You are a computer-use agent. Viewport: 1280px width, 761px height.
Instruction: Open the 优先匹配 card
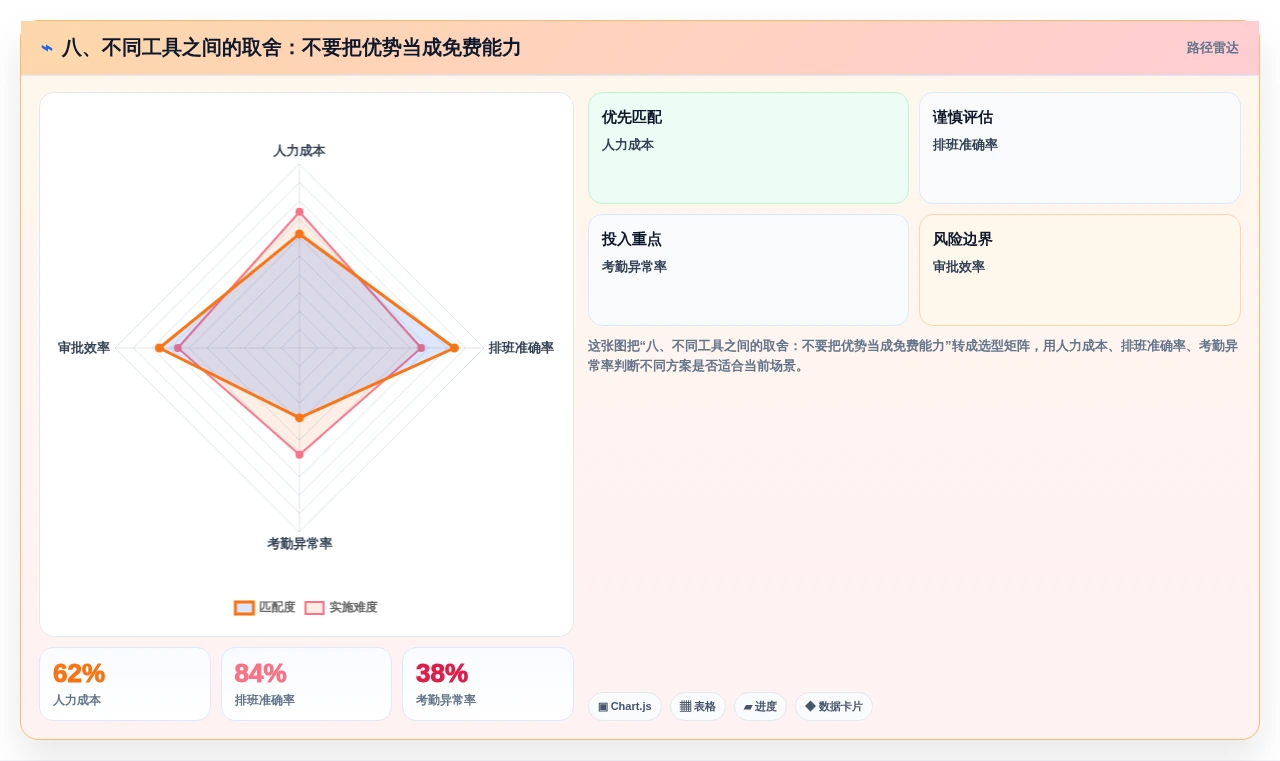[748, 148]
